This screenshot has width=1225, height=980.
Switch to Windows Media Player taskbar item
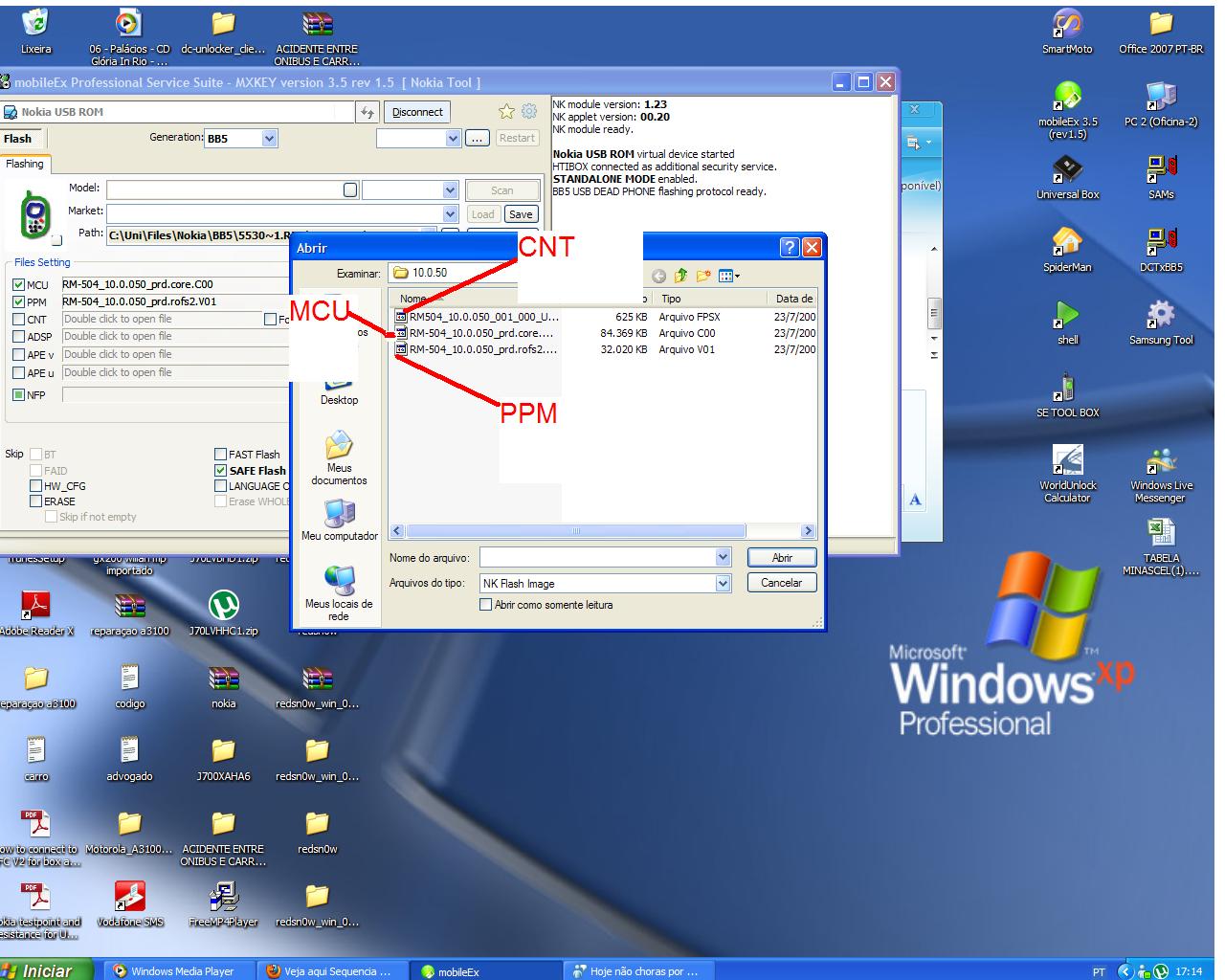tap(181, 970)
